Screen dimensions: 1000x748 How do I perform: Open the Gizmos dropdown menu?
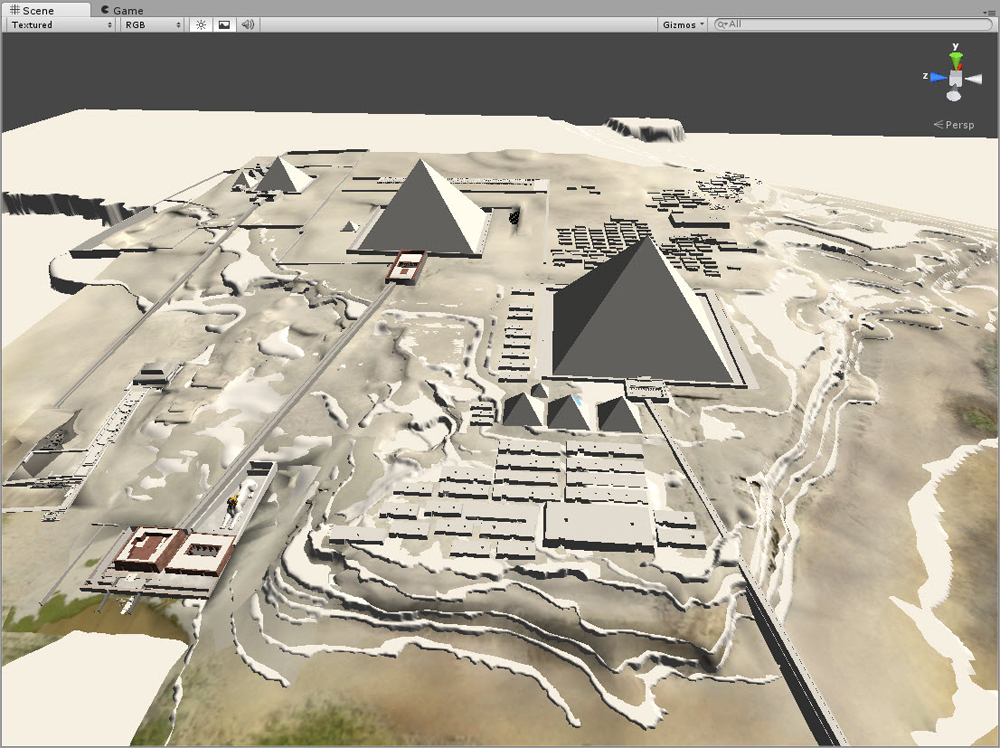coord(681,24)
